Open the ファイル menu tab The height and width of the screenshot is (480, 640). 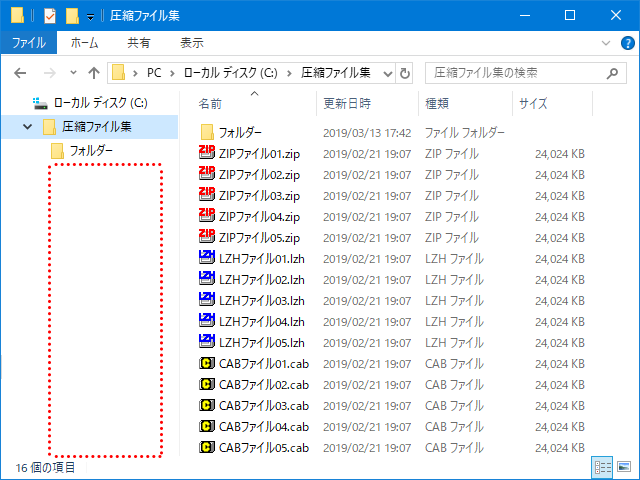click(28, 43)
